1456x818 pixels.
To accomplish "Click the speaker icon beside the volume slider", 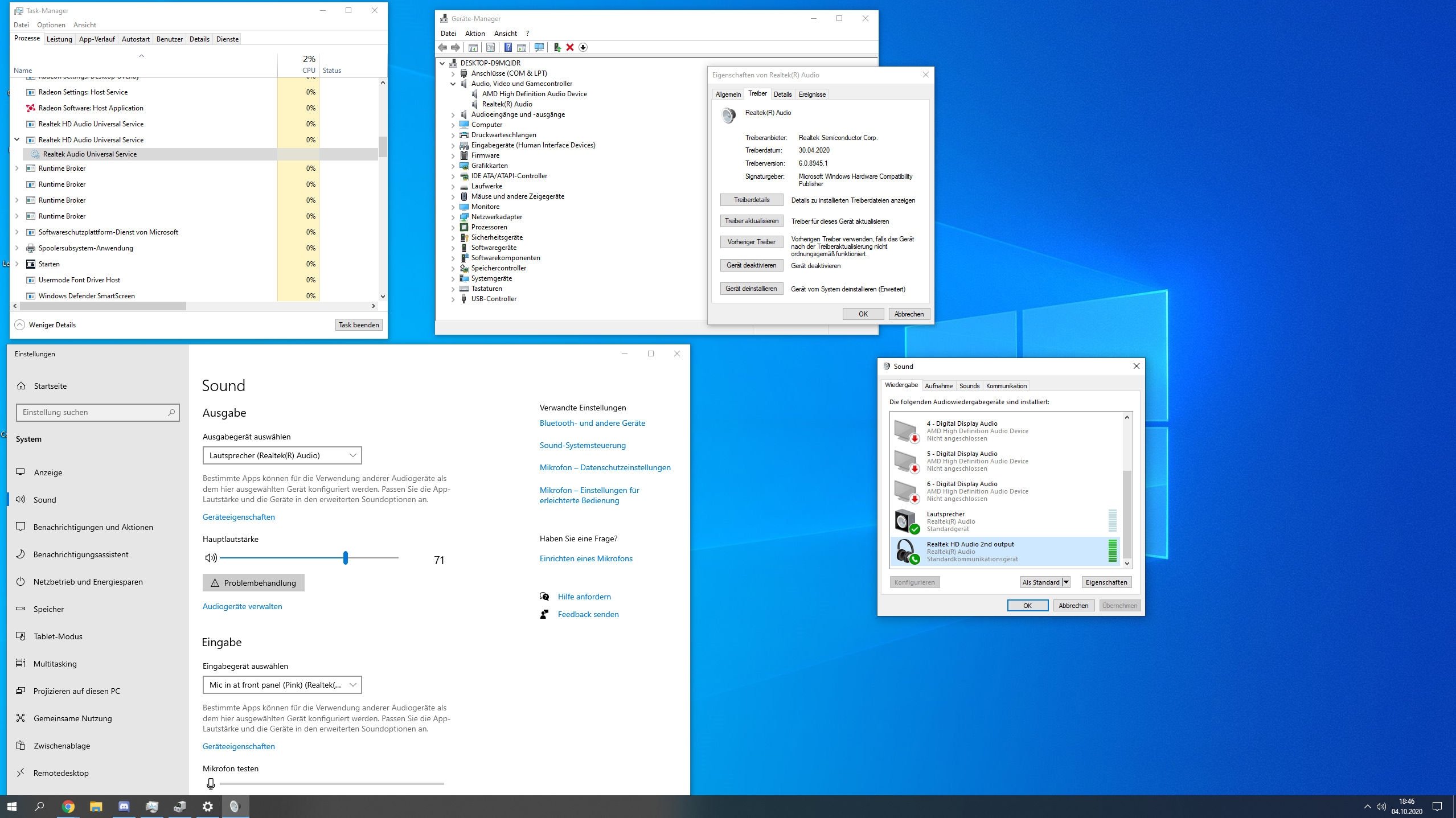I will pos(211,558).
